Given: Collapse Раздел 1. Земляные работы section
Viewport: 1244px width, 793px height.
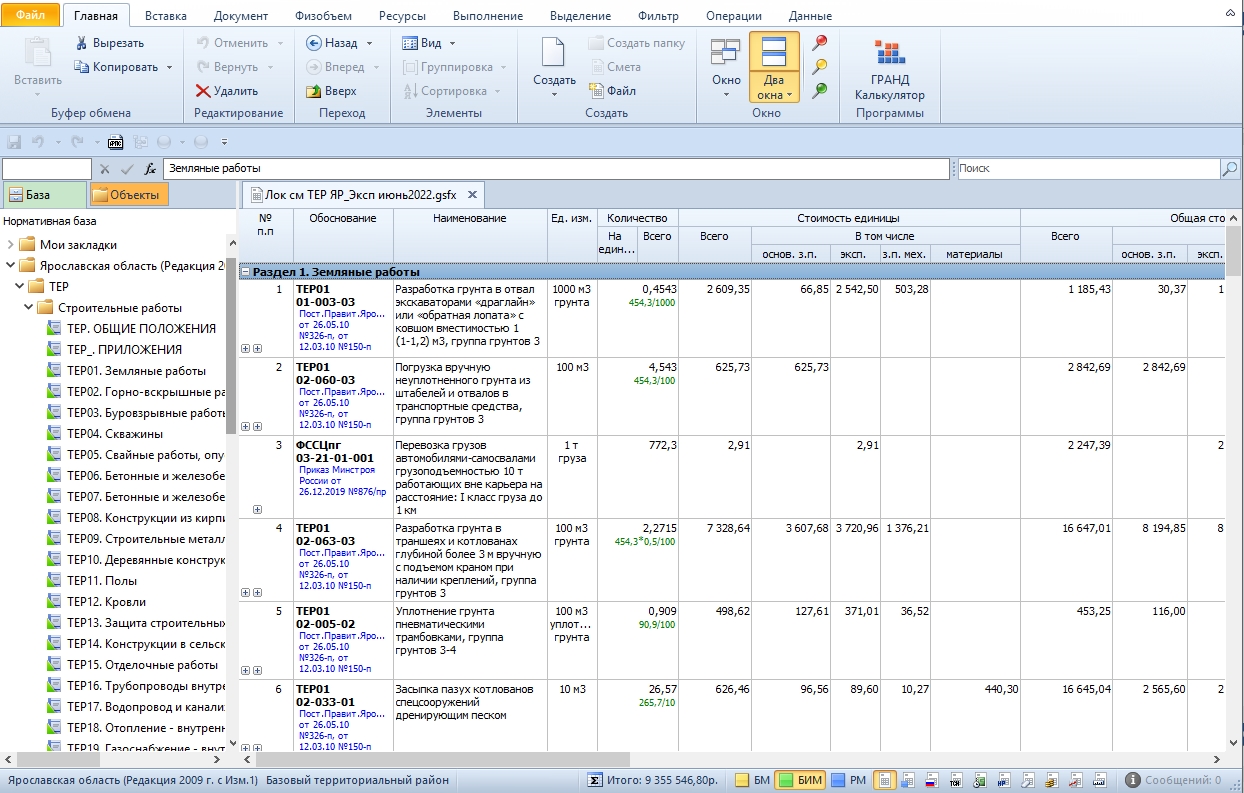Looking at the screenshot, I should click(245, 272).
